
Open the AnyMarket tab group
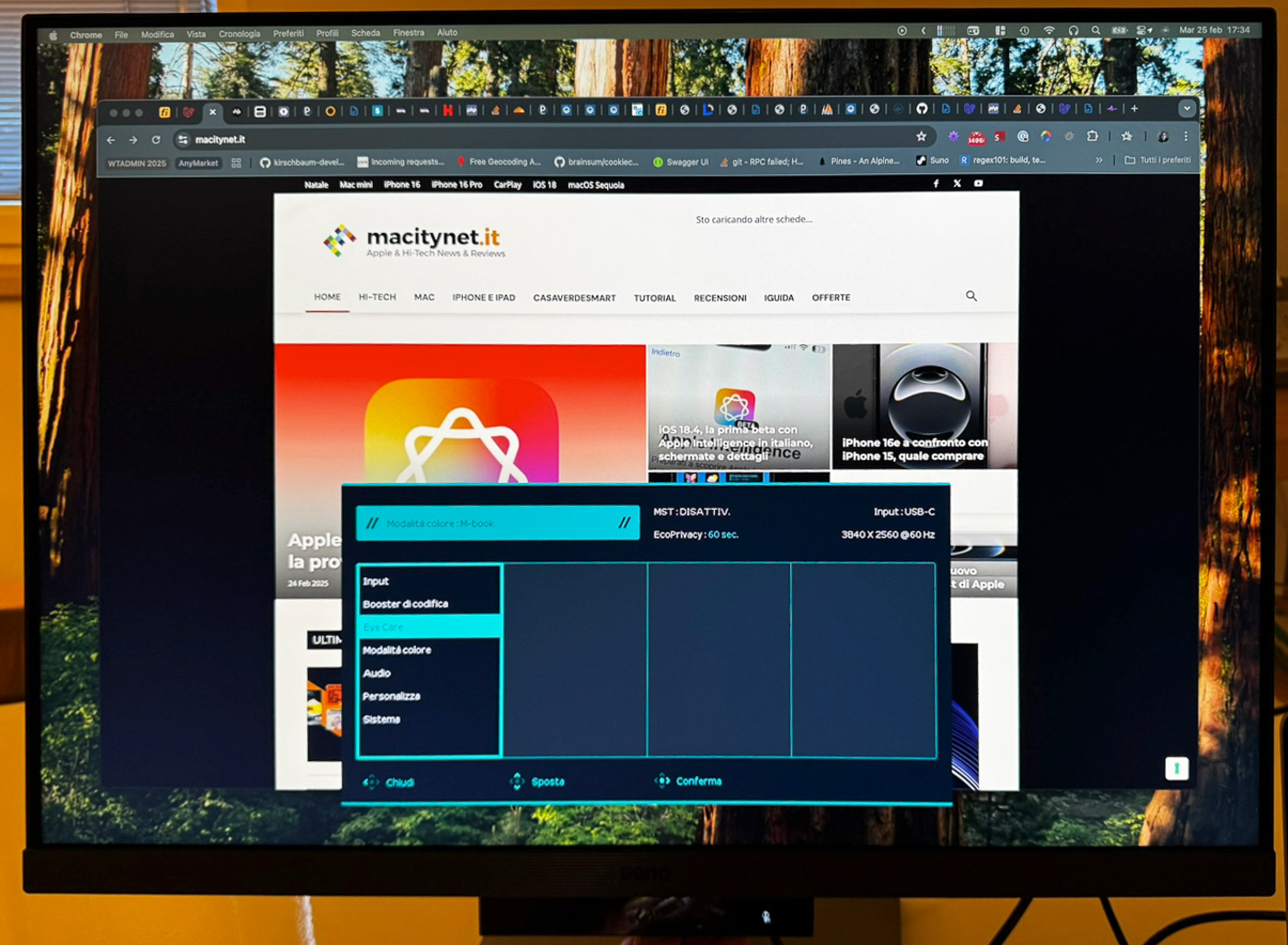point(199,163)
